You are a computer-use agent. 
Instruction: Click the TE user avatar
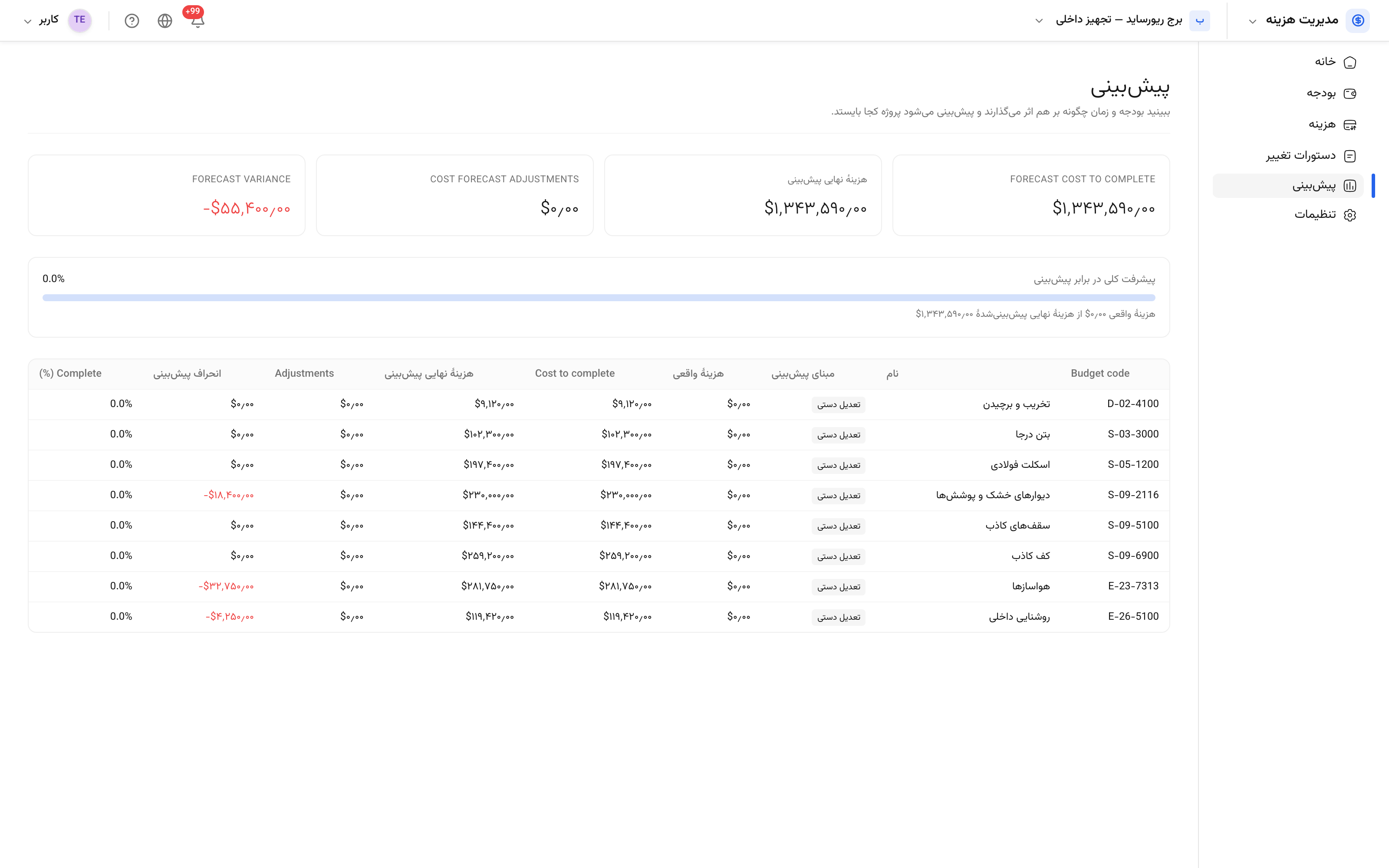pyautogui.click(x=80, y=20)
